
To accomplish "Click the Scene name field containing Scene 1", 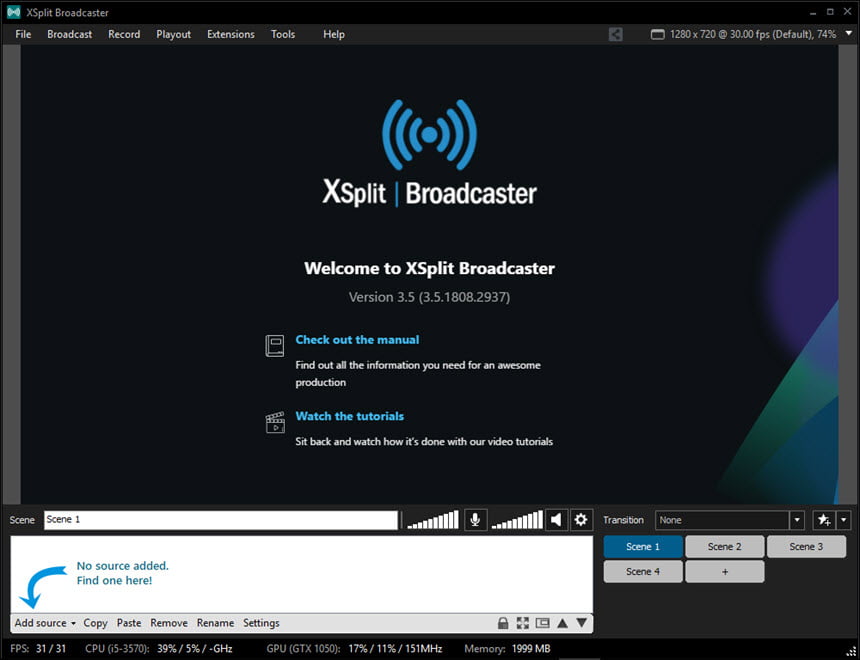I will [220, 520].
